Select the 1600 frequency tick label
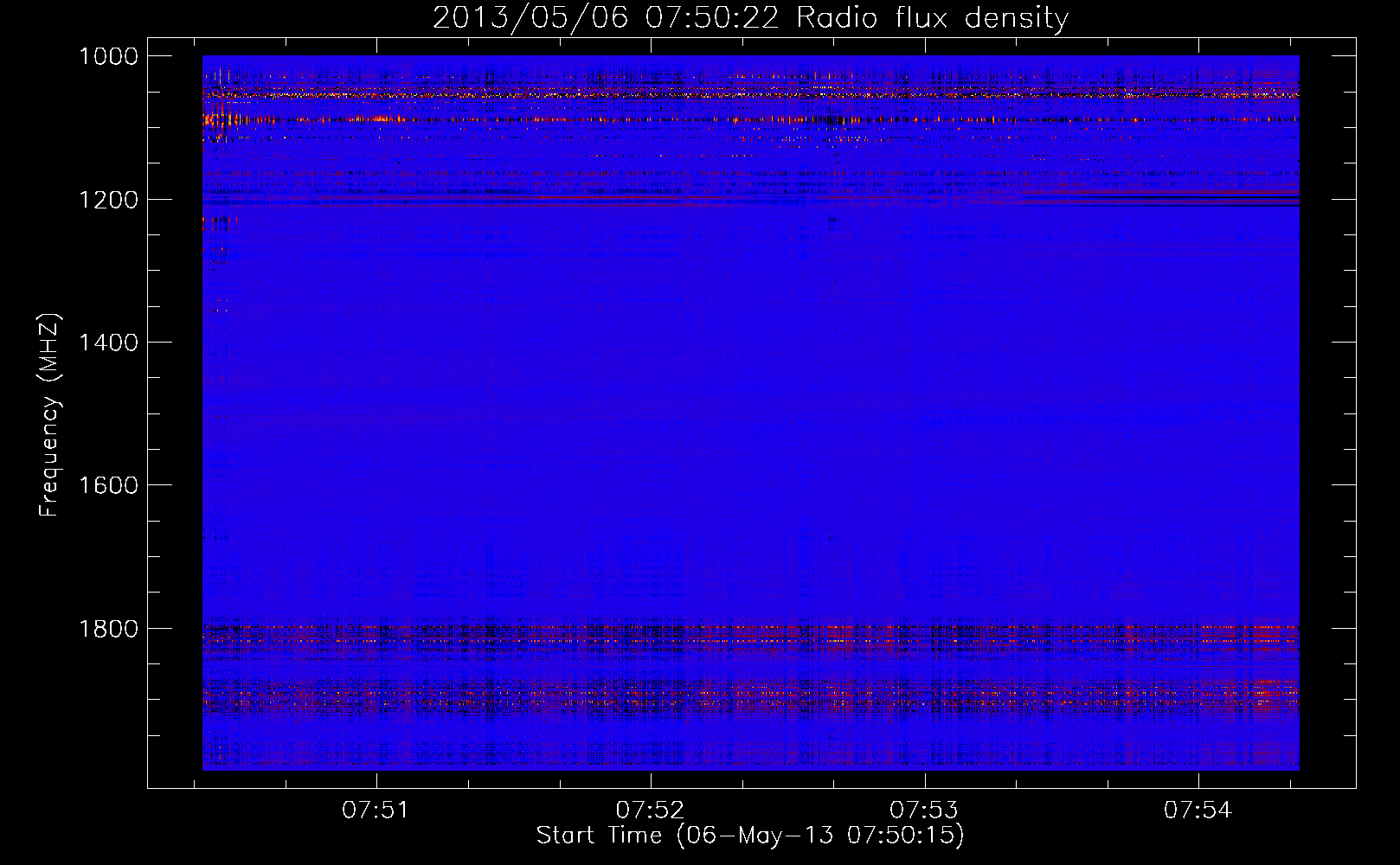The width and height of the screenshot is (1400, 865). (108, 485)
